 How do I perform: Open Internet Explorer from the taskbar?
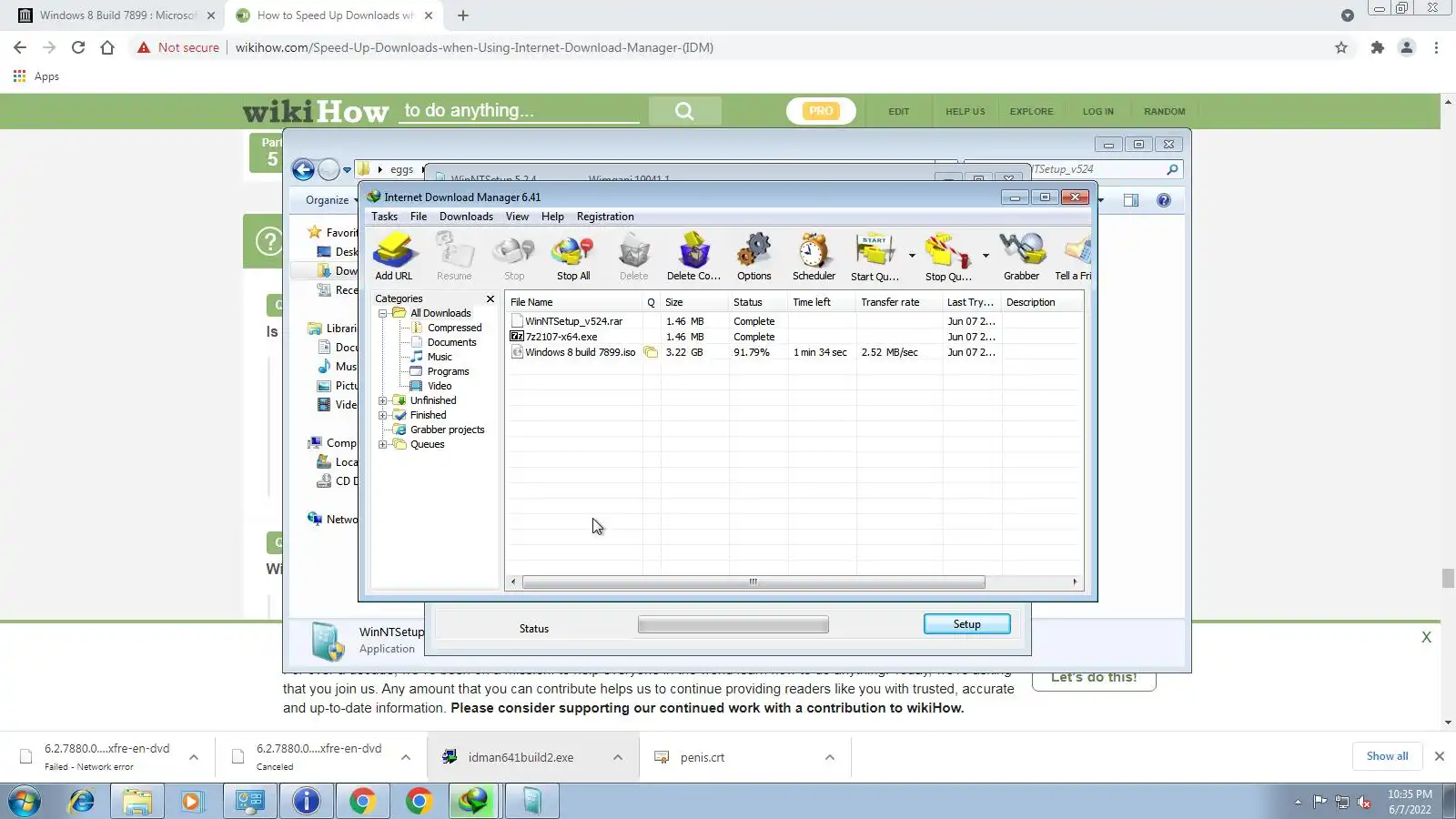(x=81, y=801)
